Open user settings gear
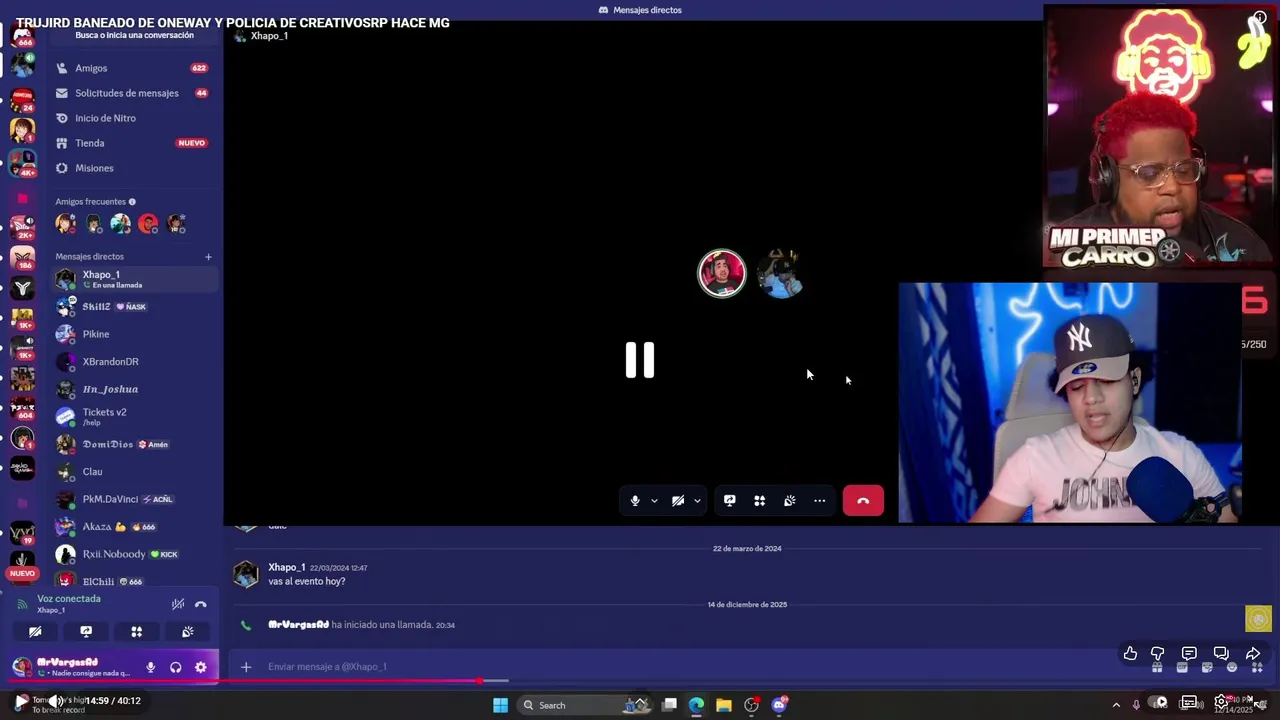 (x=201, y=667)
